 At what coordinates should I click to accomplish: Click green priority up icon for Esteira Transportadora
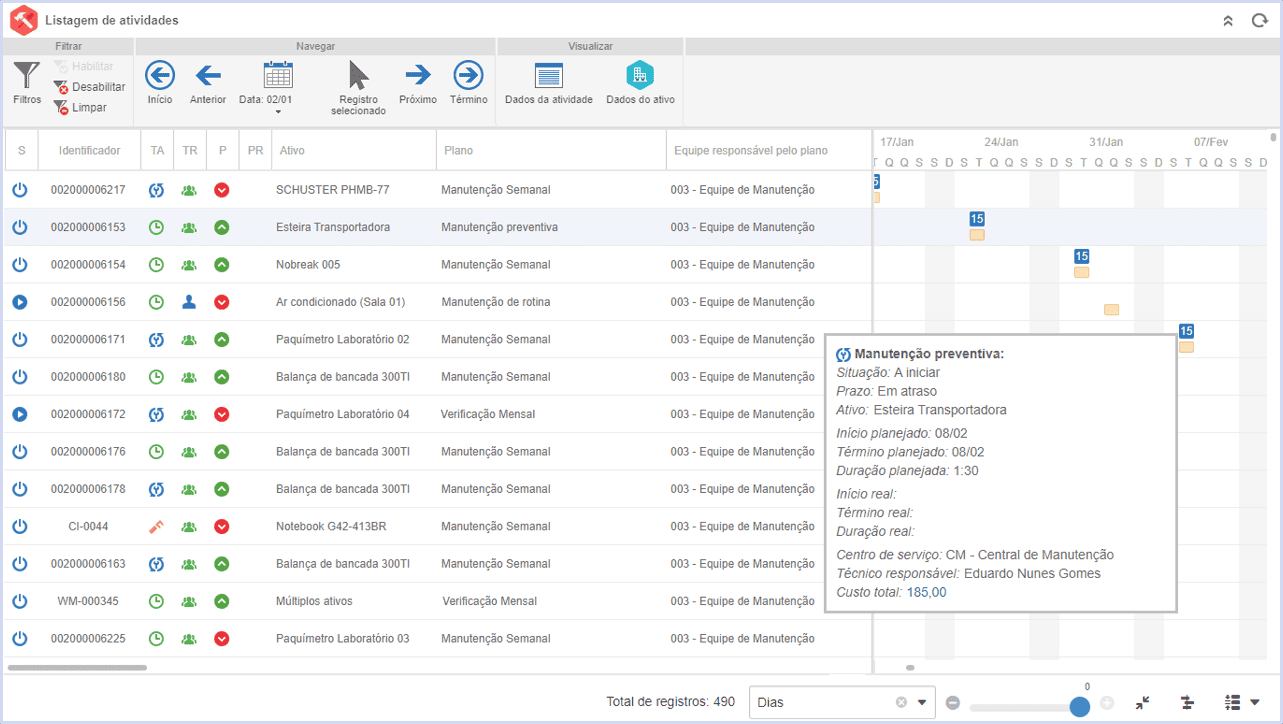222,227
